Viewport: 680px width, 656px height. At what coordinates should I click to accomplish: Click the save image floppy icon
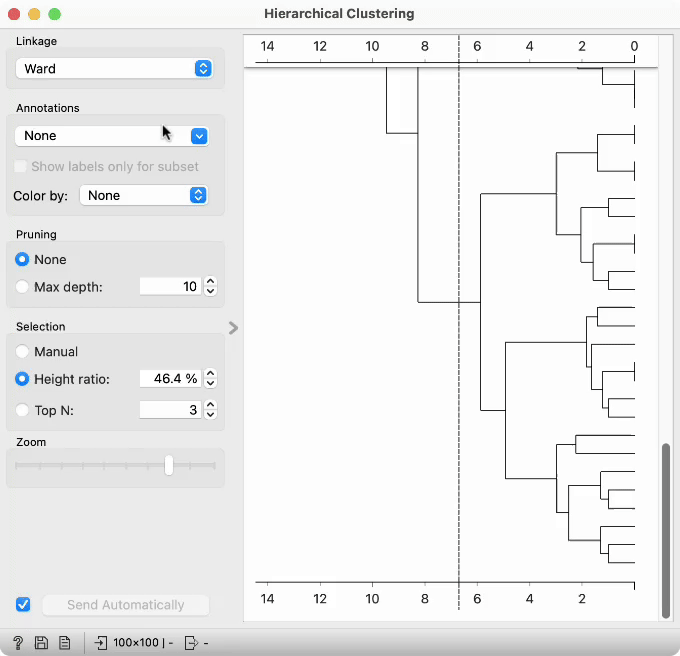click(x=41, y=643)
